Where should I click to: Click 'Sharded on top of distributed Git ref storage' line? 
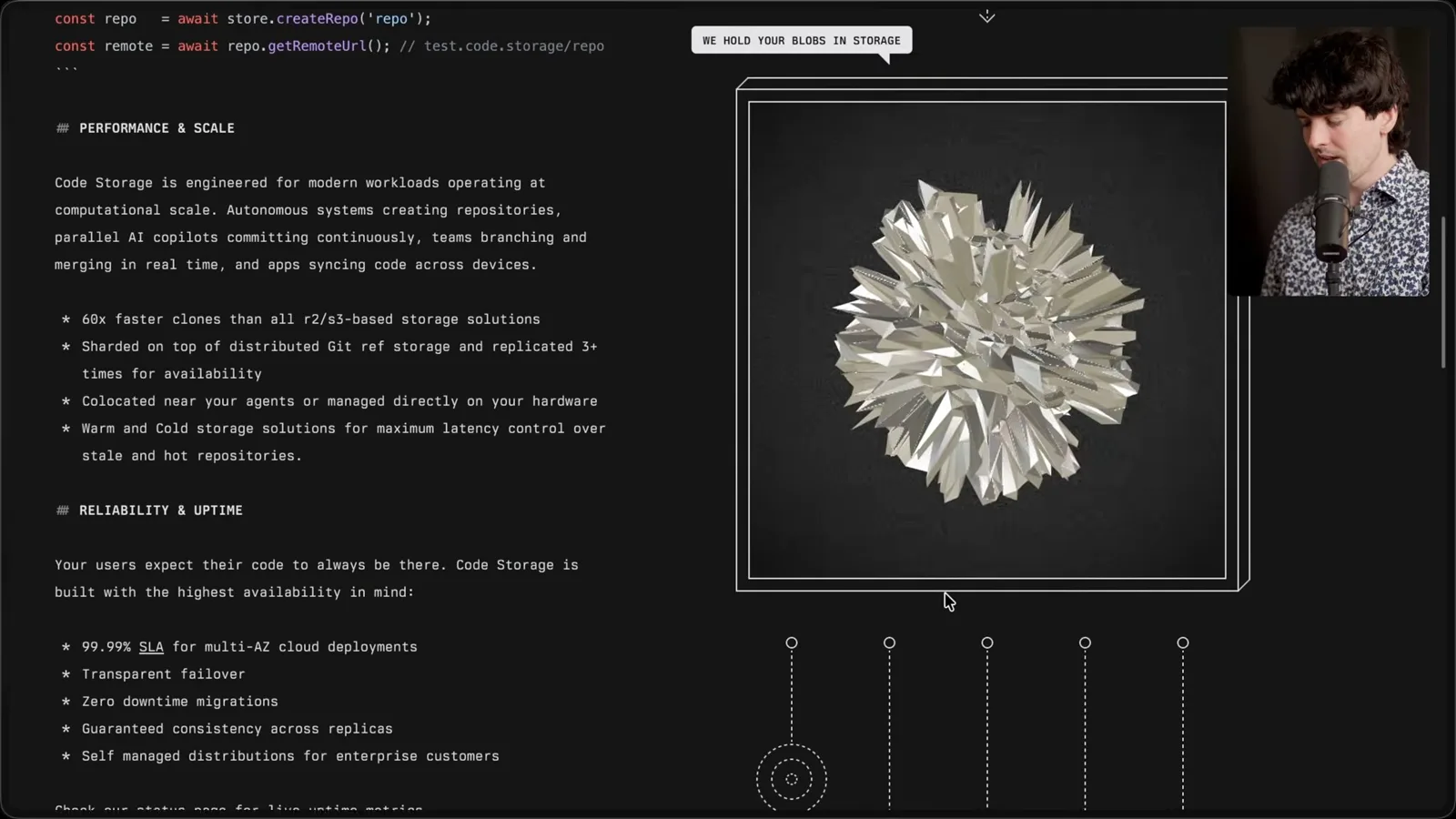click(x=339, y=347)
